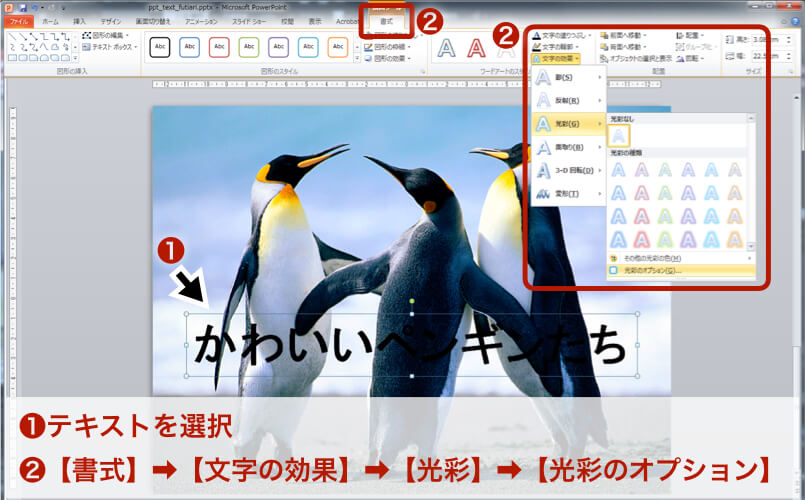This screenshot has width=805, height=500.
Task: Apply the black outlined Abc shape style
Action: coord(160,47)
